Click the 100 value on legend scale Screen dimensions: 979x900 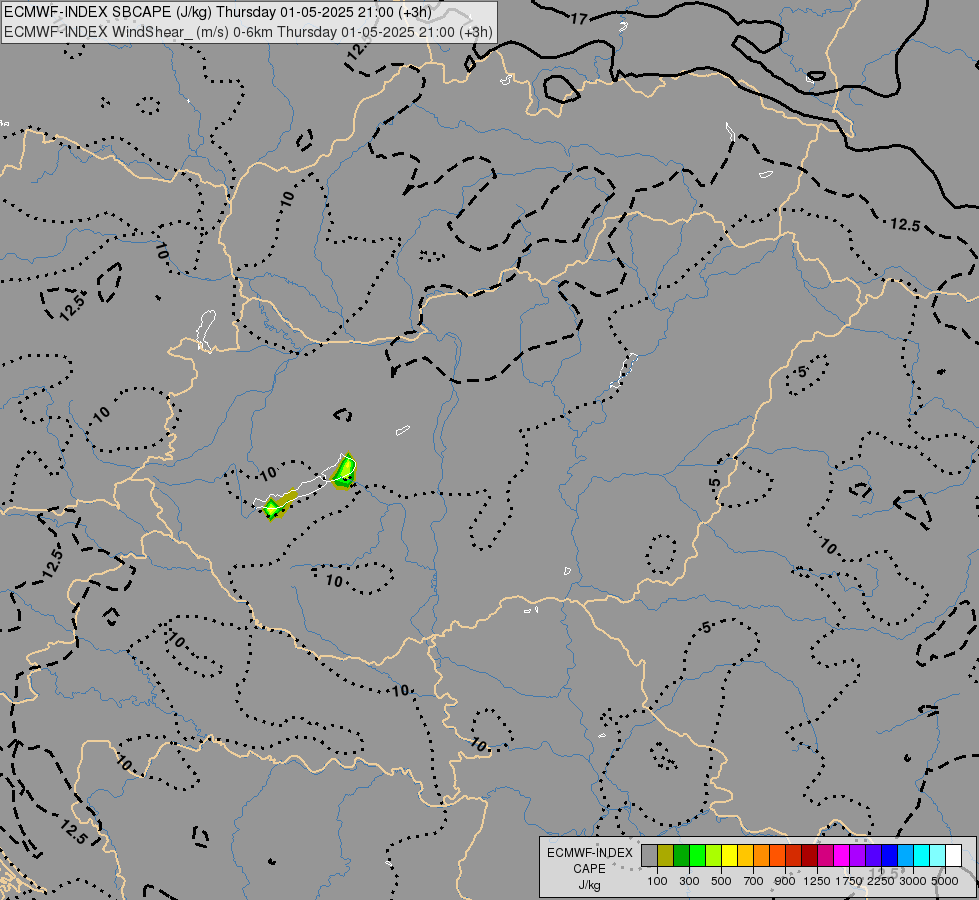click(657, 881)
